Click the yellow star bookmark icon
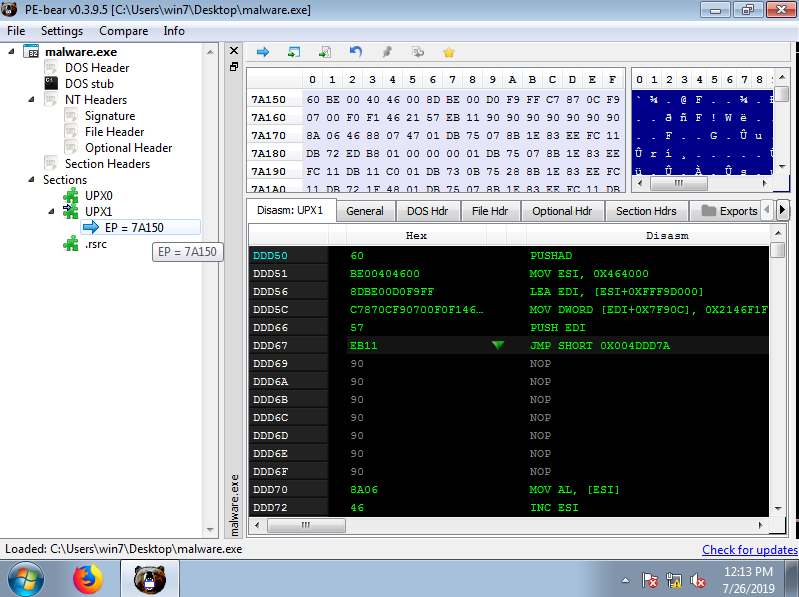 (x=449, y=52)
